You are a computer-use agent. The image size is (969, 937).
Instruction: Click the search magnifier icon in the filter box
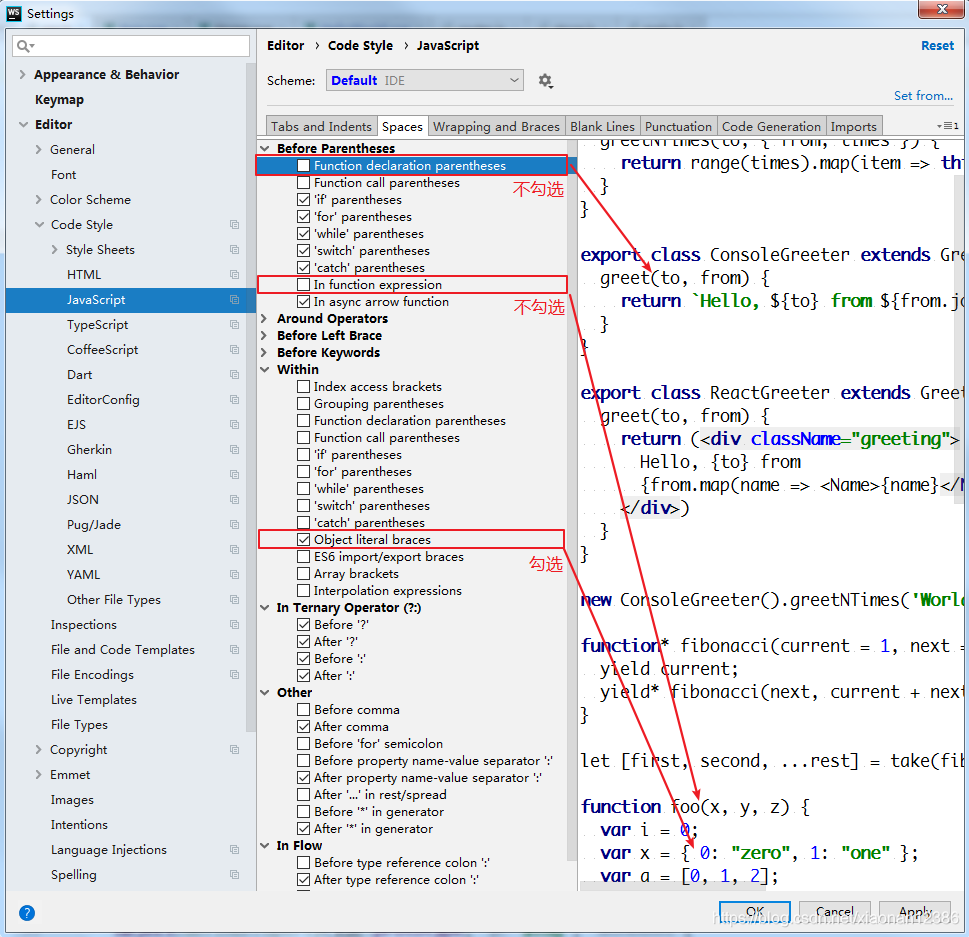(25, 46)
